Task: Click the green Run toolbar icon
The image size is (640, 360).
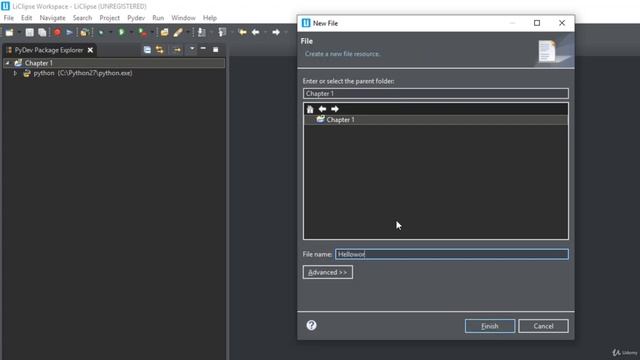Action: tap(121, 32)
